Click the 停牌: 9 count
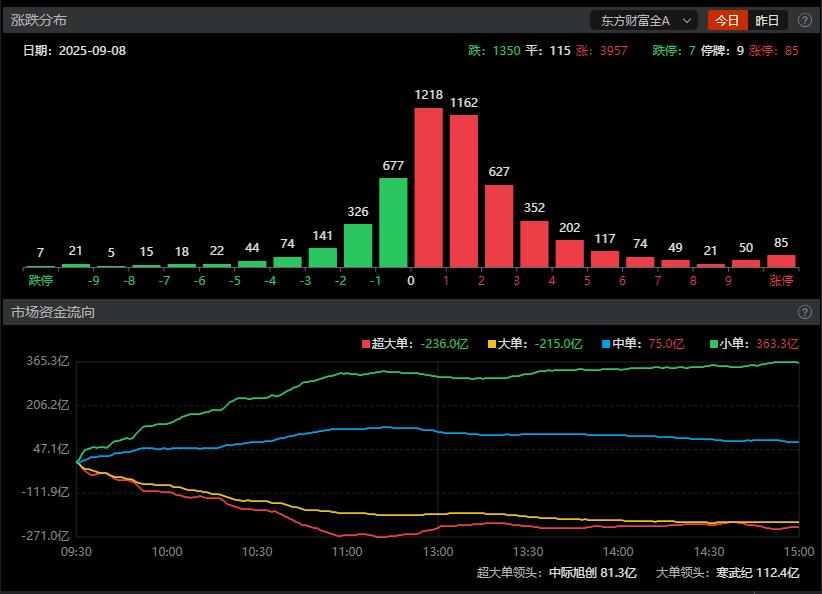Image resolution: width=822 pixels, height=594 pixels. (x=722, y=51)
